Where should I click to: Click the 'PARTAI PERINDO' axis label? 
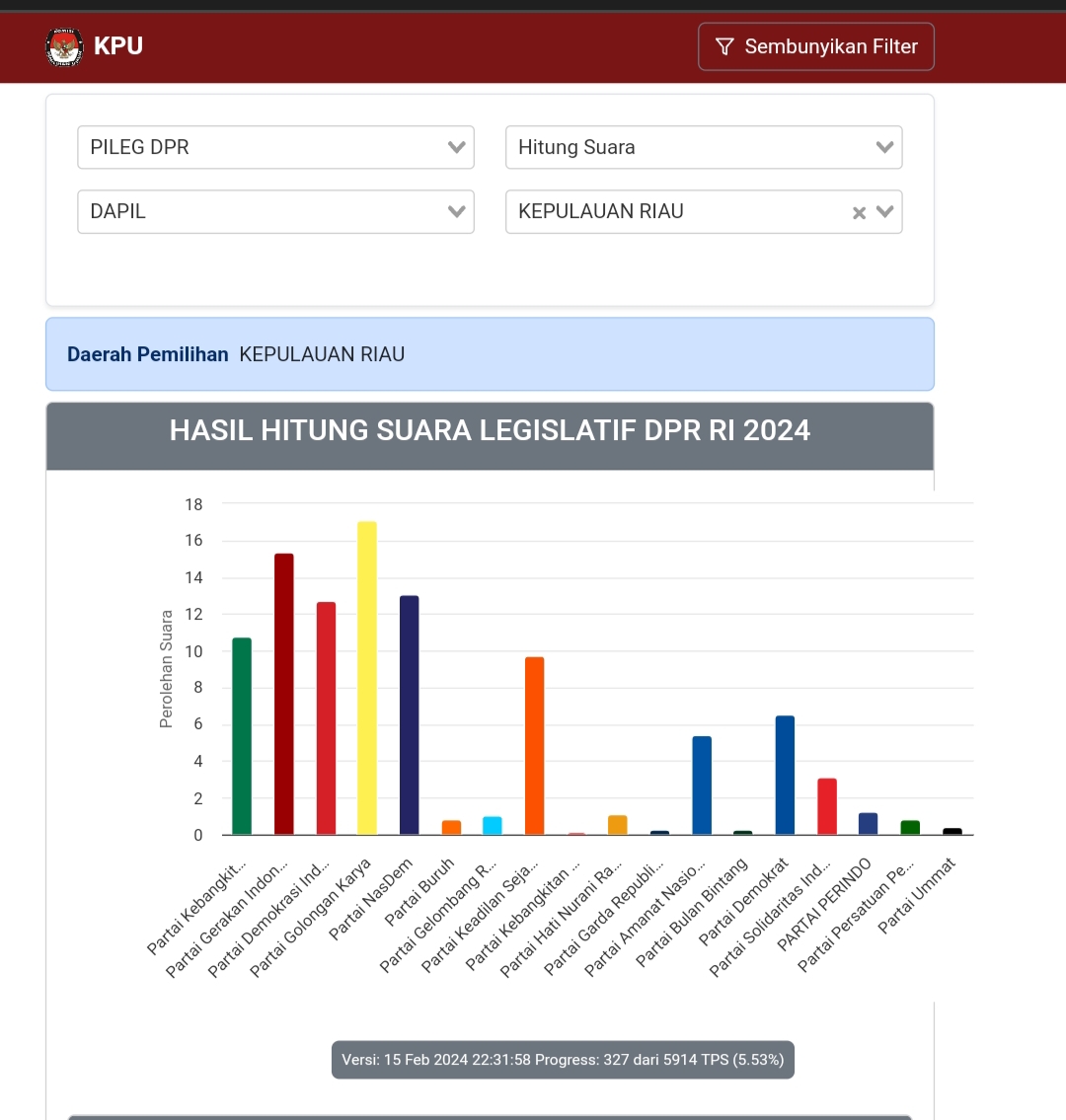tap(824, 904)
